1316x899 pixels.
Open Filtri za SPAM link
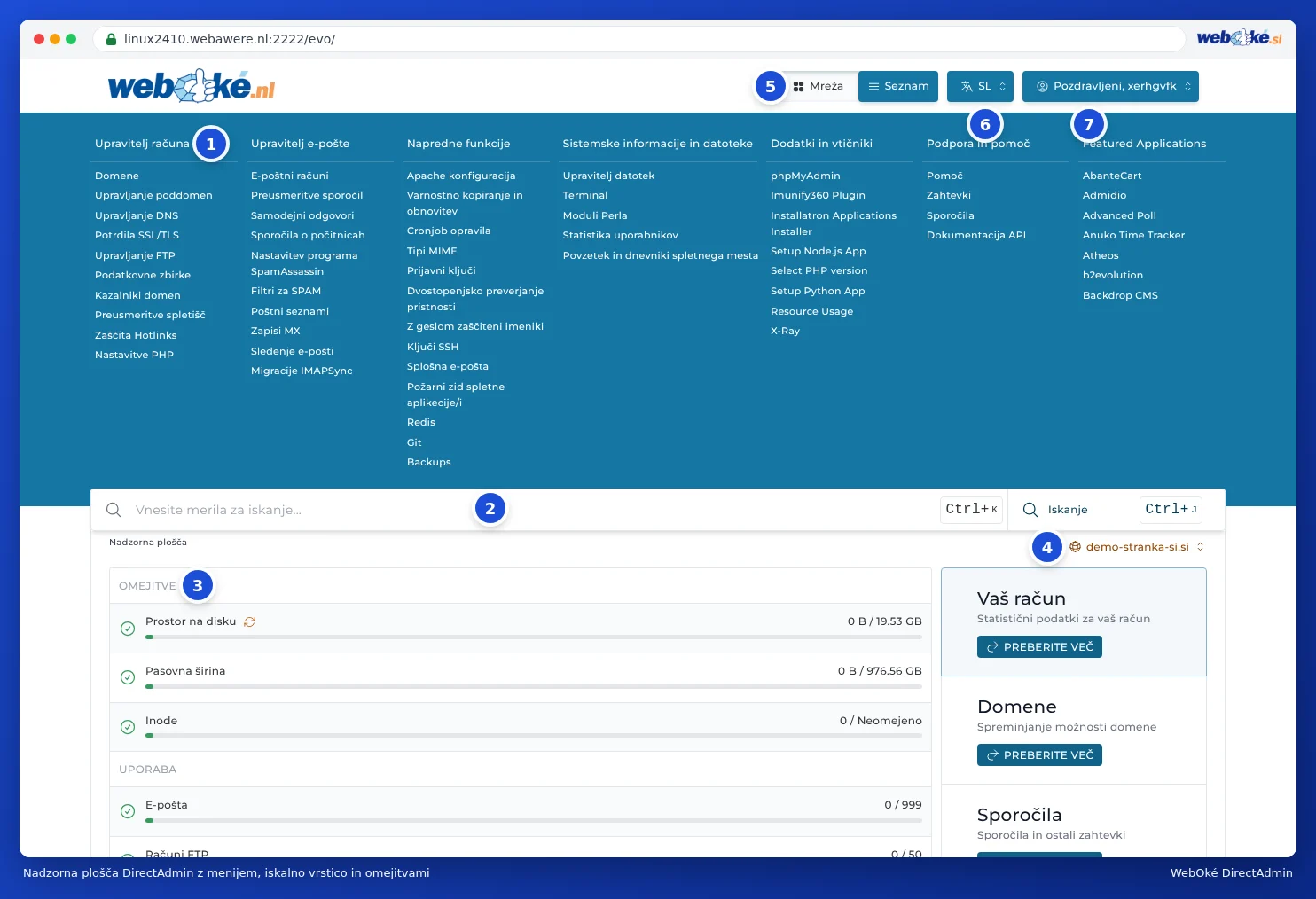tap(286, 291)
